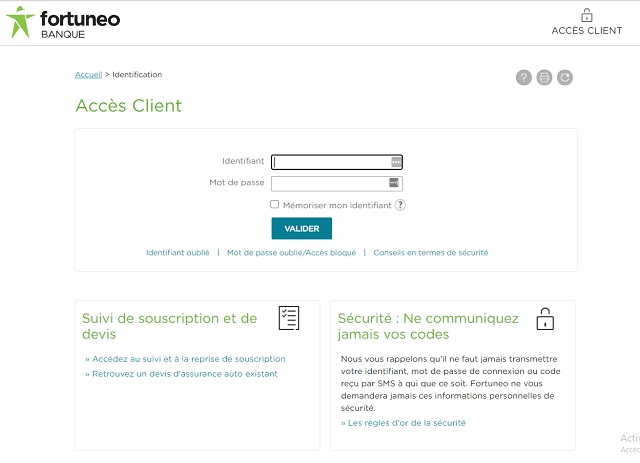Viewport: 640px width, 463px height.
Task: Click the grey refresh icon
Action: 565,78
